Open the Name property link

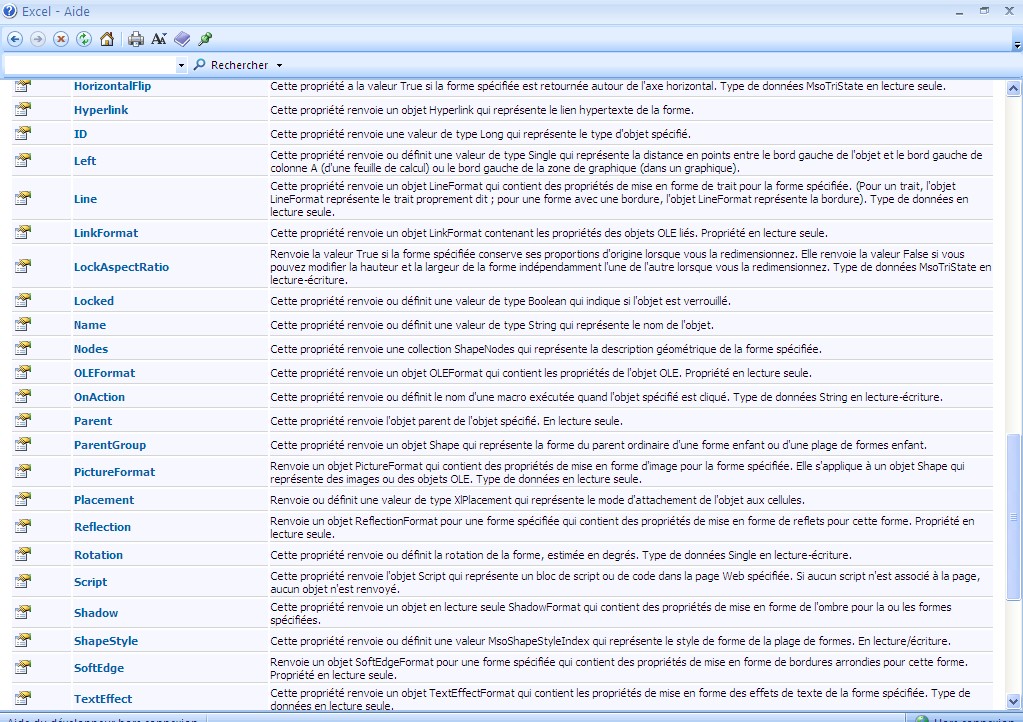click(90, 325)
